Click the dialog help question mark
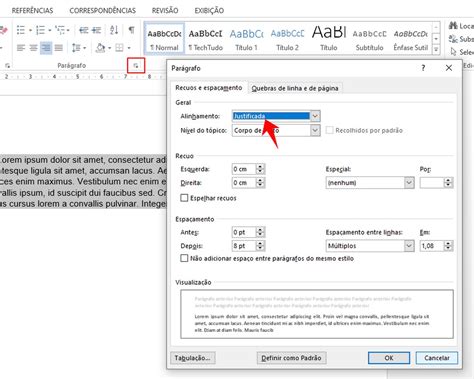This screenshot has width=474, height=379. (423, 68)
